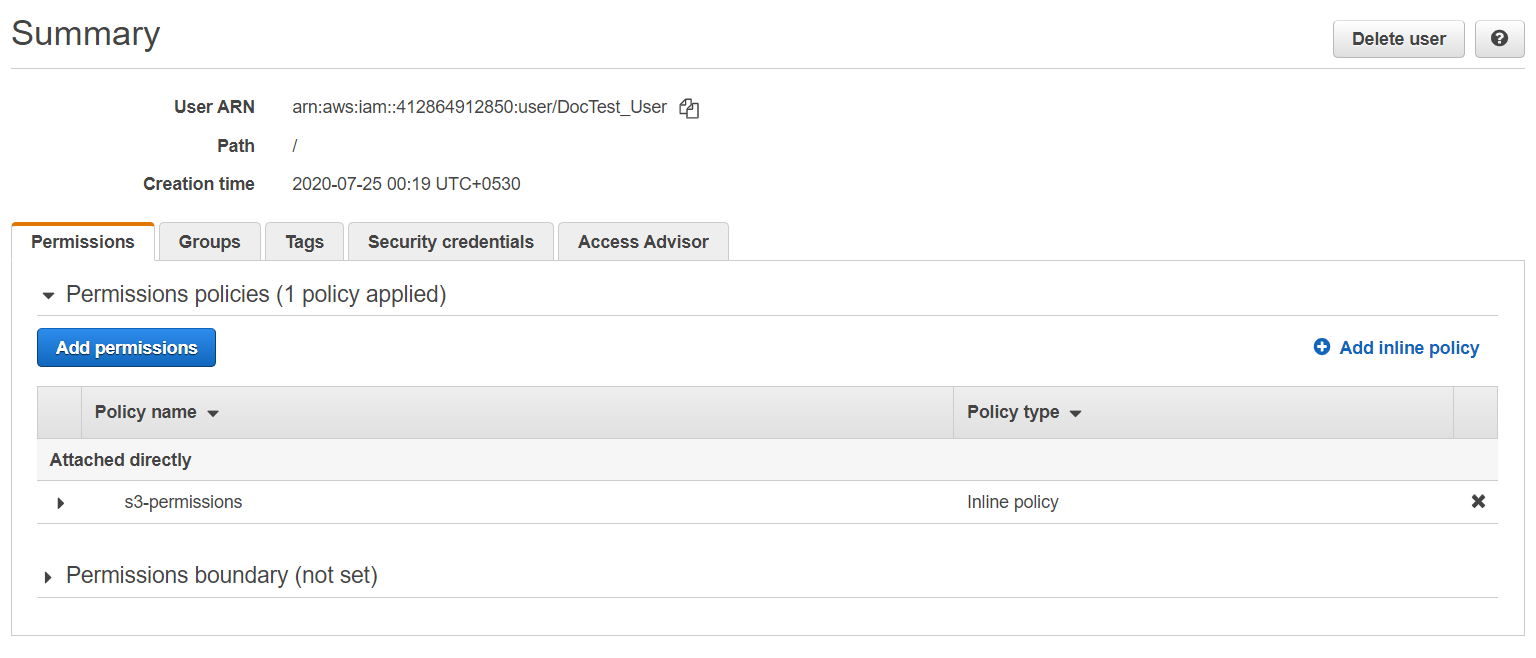Open the s3-permissions policy name
This screenshot has width=1536, height=658.
[183, 502]
